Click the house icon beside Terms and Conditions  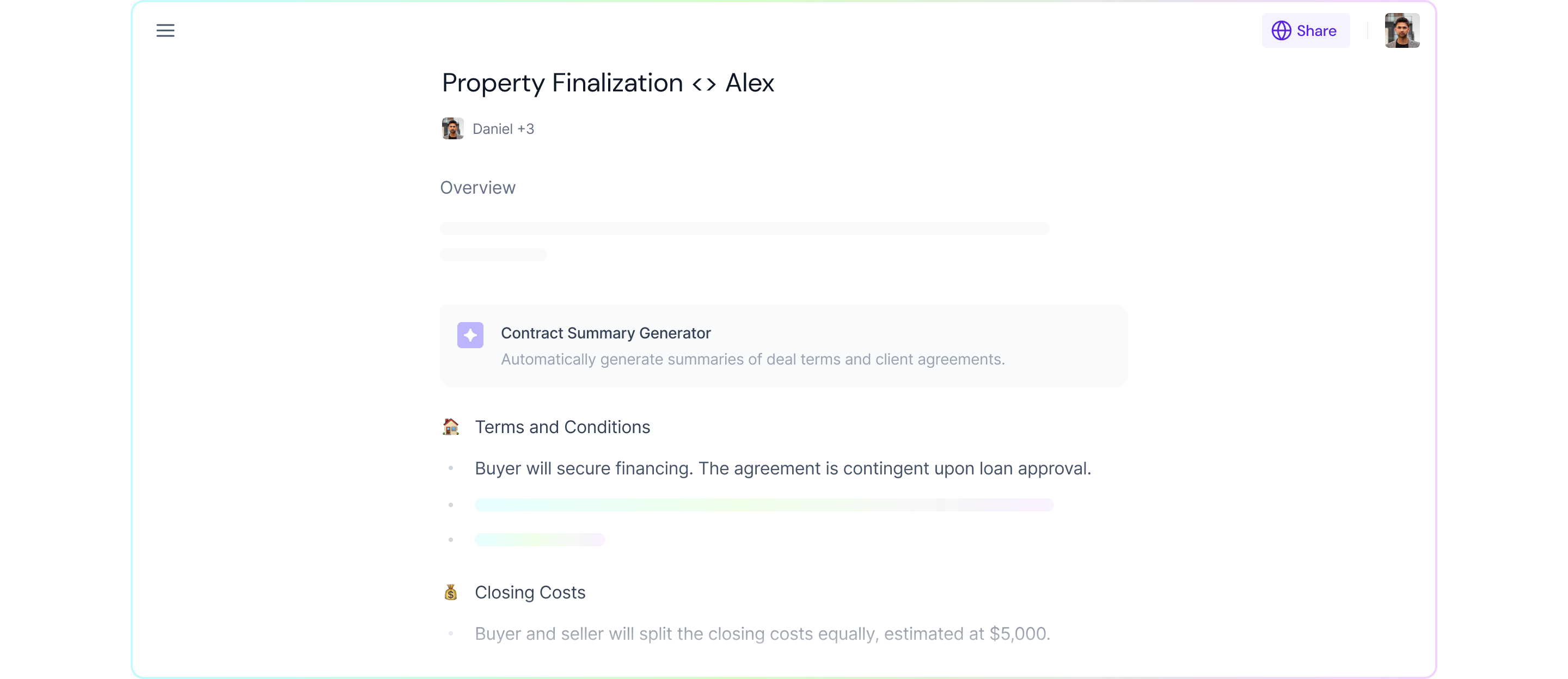[450, 427]
